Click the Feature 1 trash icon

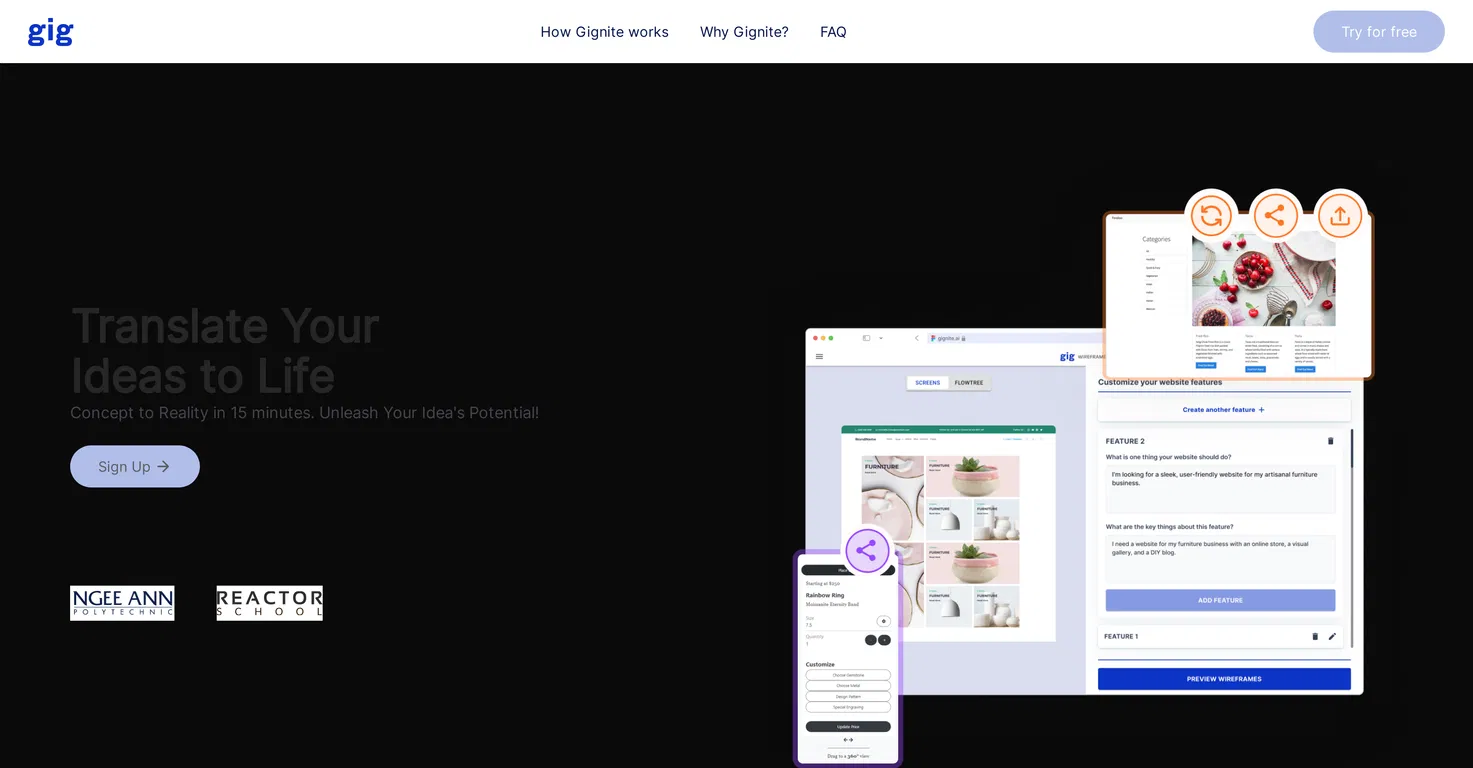pyautogui.click(x=1315, y=636)
